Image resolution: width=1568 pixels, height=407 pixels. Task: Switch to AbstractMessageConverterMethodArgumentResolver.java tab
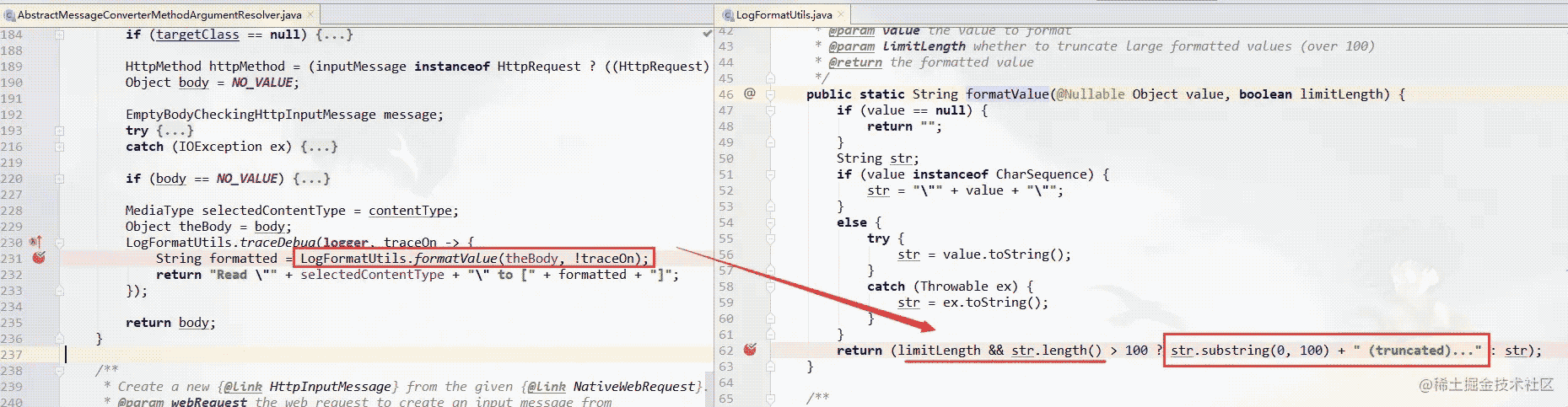[x=159, y=14]
